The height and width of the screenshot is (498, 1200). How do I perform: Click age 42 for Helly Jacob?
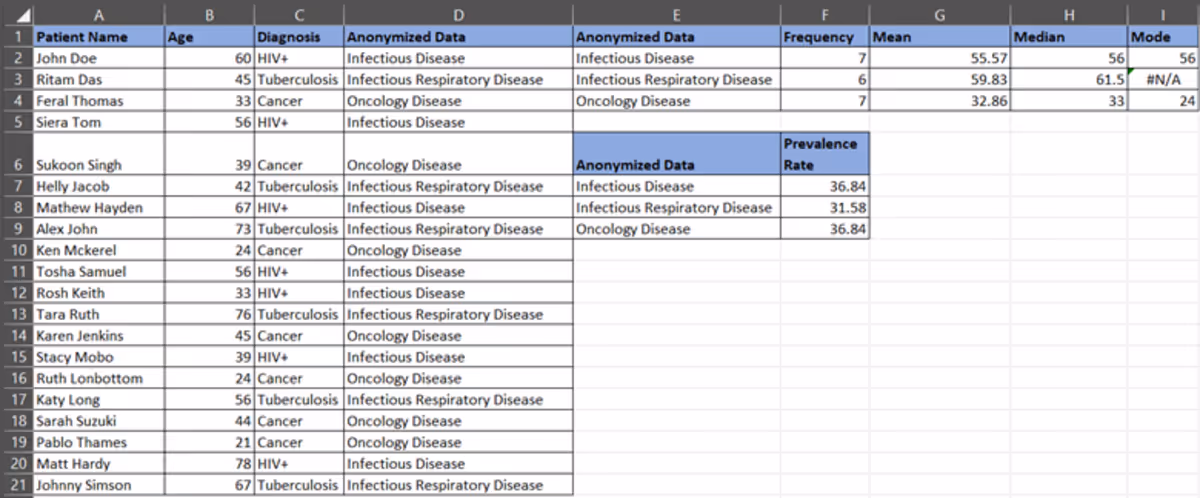[x=210, y=186]
